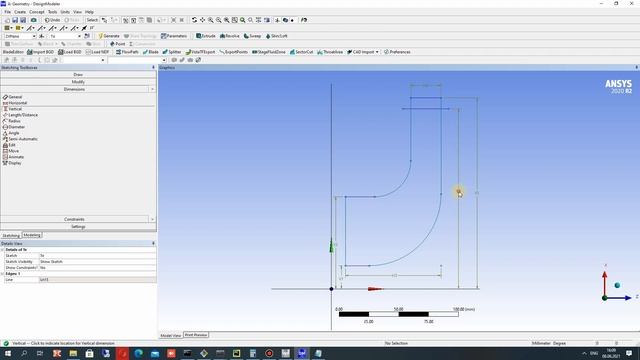Select the Pan tool icon
This screenshot has width=640, height=360.
pyautogui.click(x=202, y=20)
